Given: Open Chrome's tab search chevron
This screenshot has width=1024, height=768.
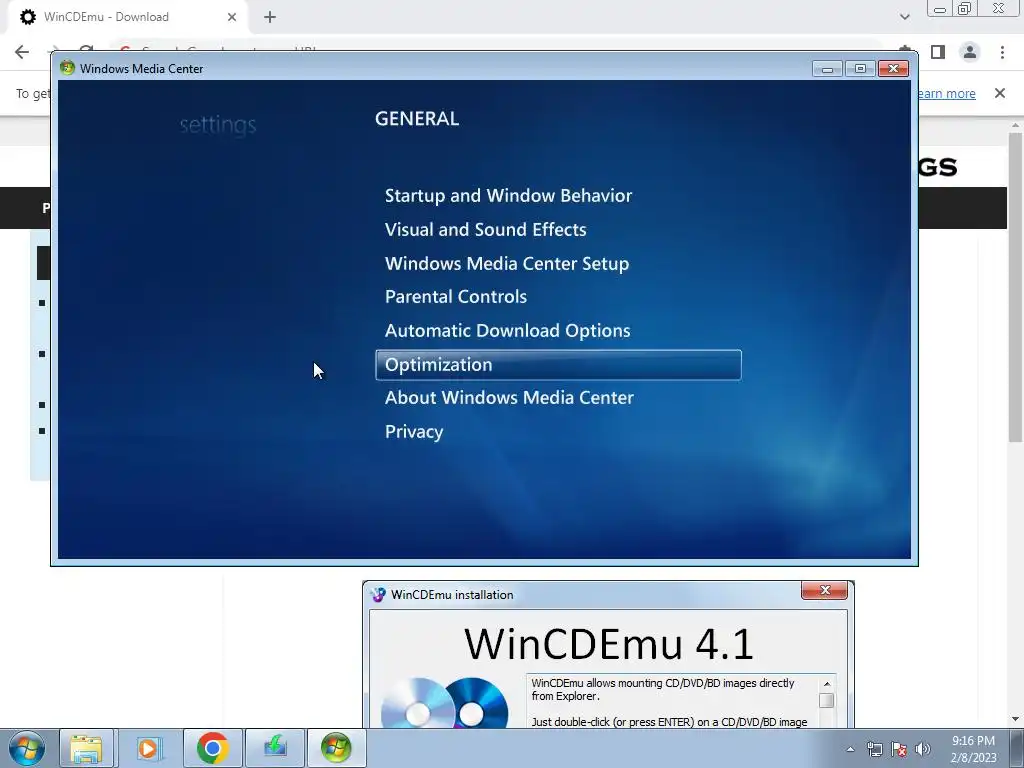Looking at the screenshot, I should point(904,17).
